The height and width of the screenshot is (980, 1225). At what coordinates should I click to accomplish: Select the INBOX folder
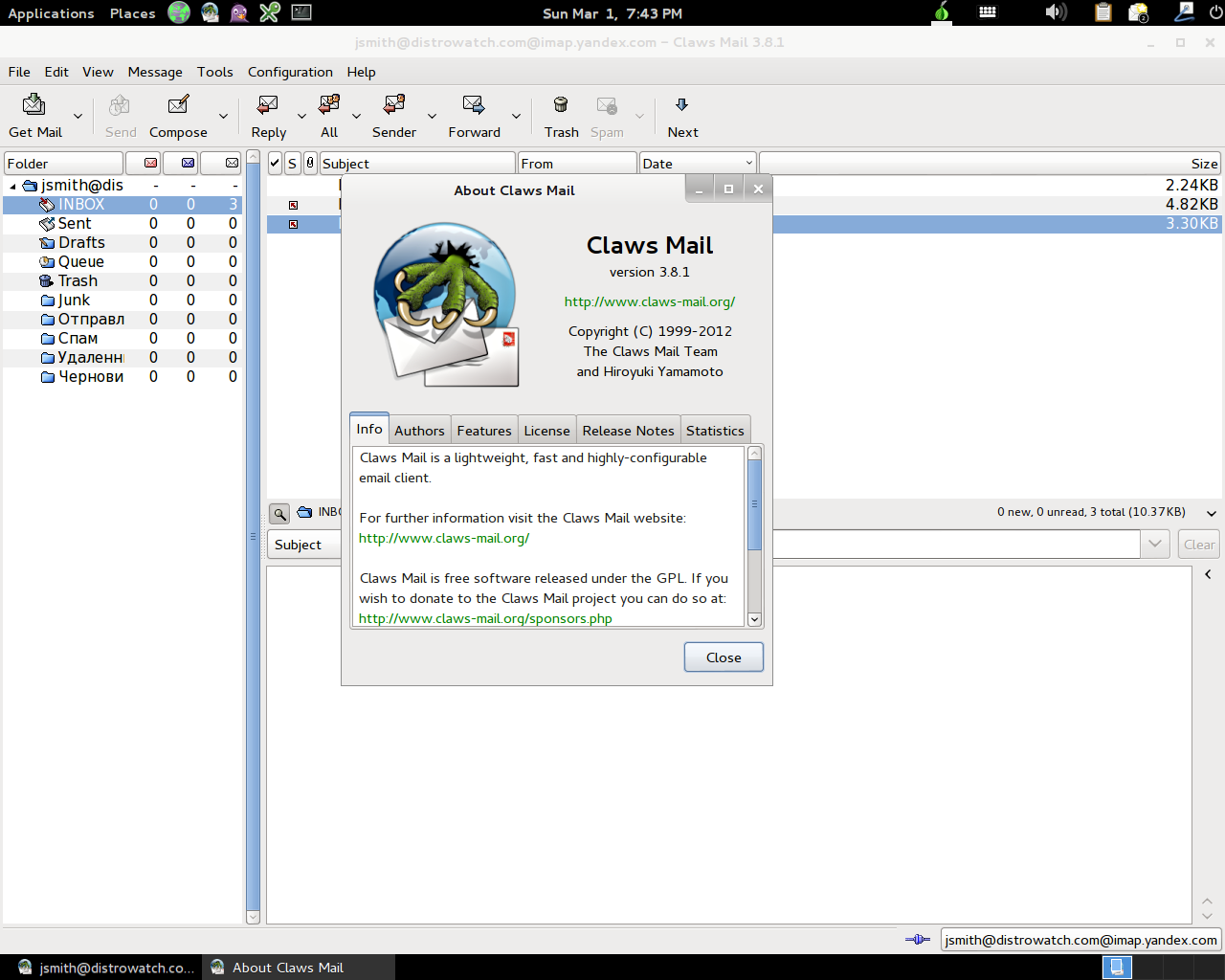pyautogui.click(x=122, y=204)
